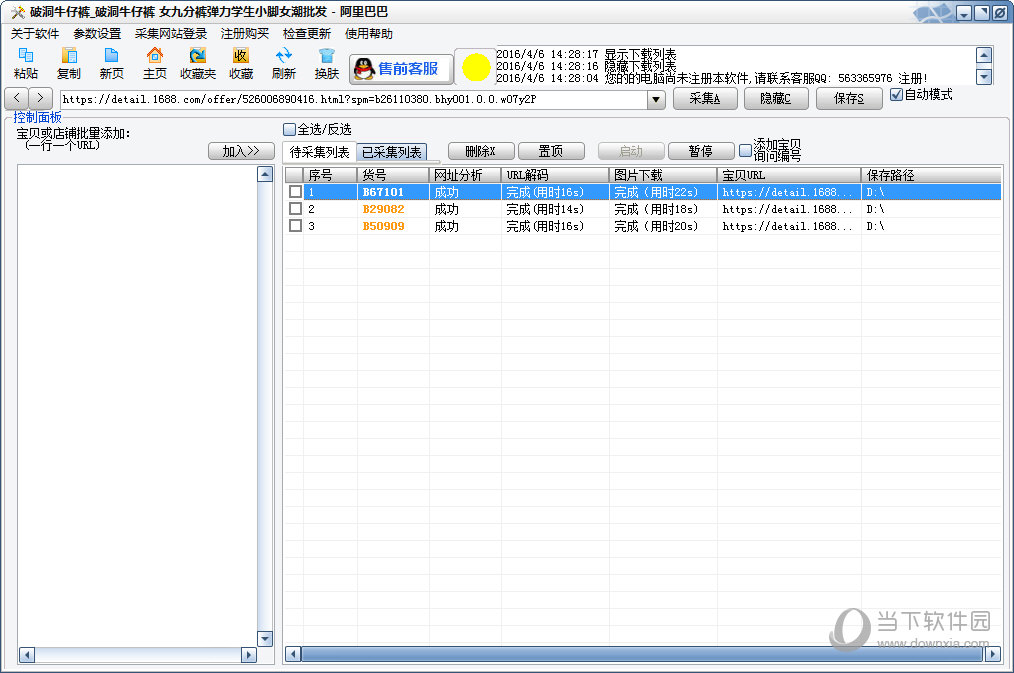Click the 采集A collect button

705,98
